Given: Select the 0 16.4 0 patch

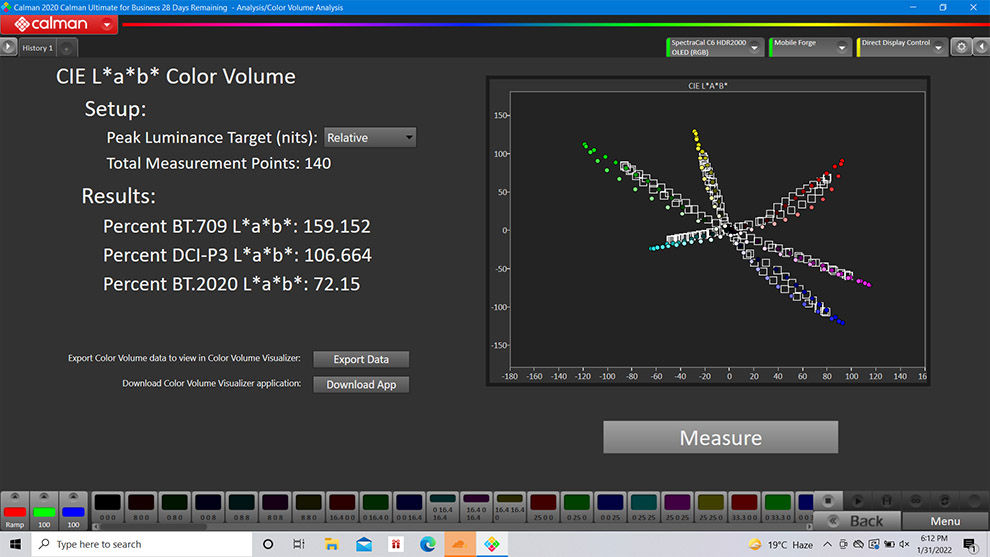Looking at the screenshot, I should (x=375, y=507).
